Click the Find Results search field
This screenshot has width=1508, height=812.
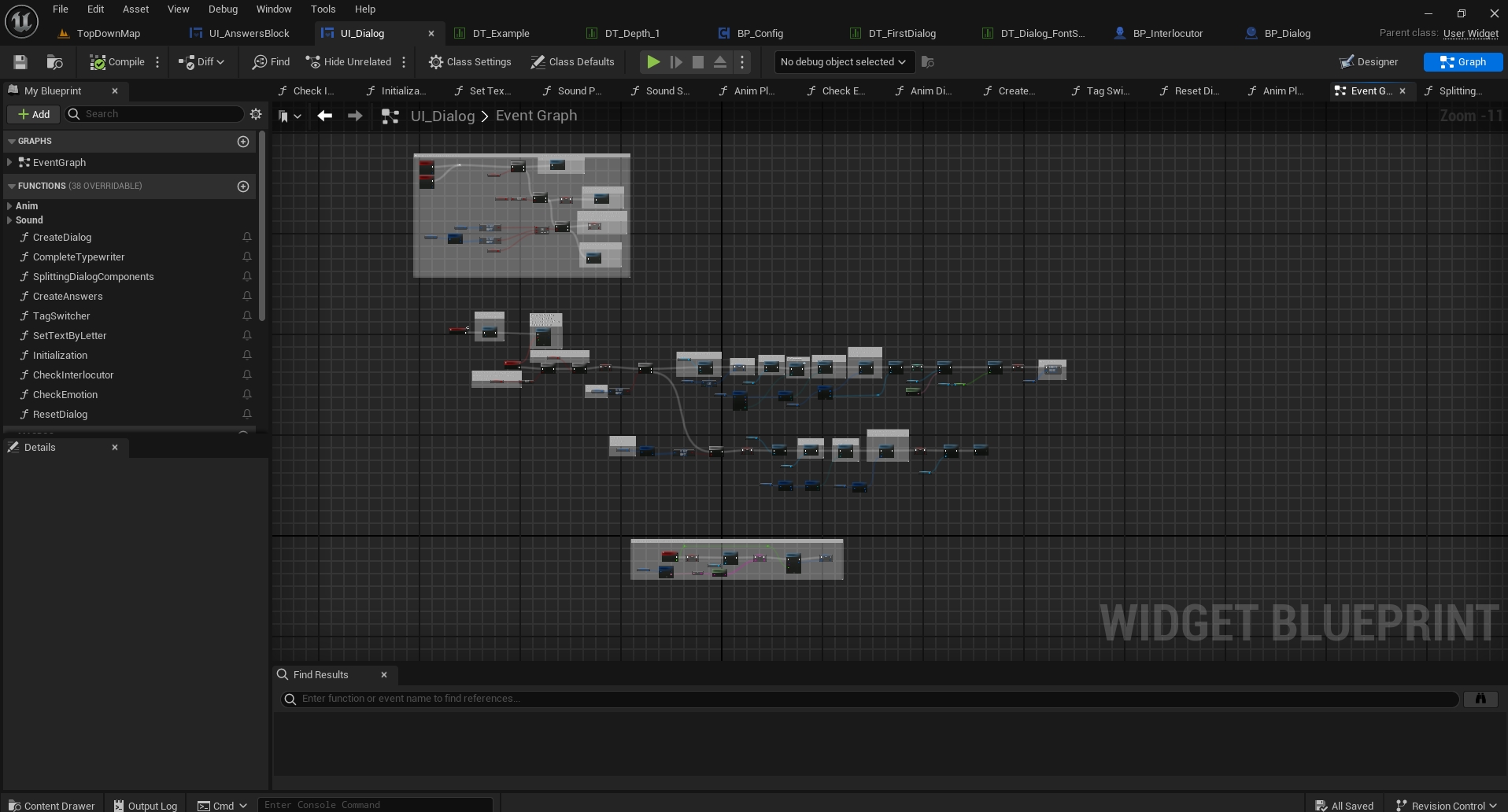[866, 699]
